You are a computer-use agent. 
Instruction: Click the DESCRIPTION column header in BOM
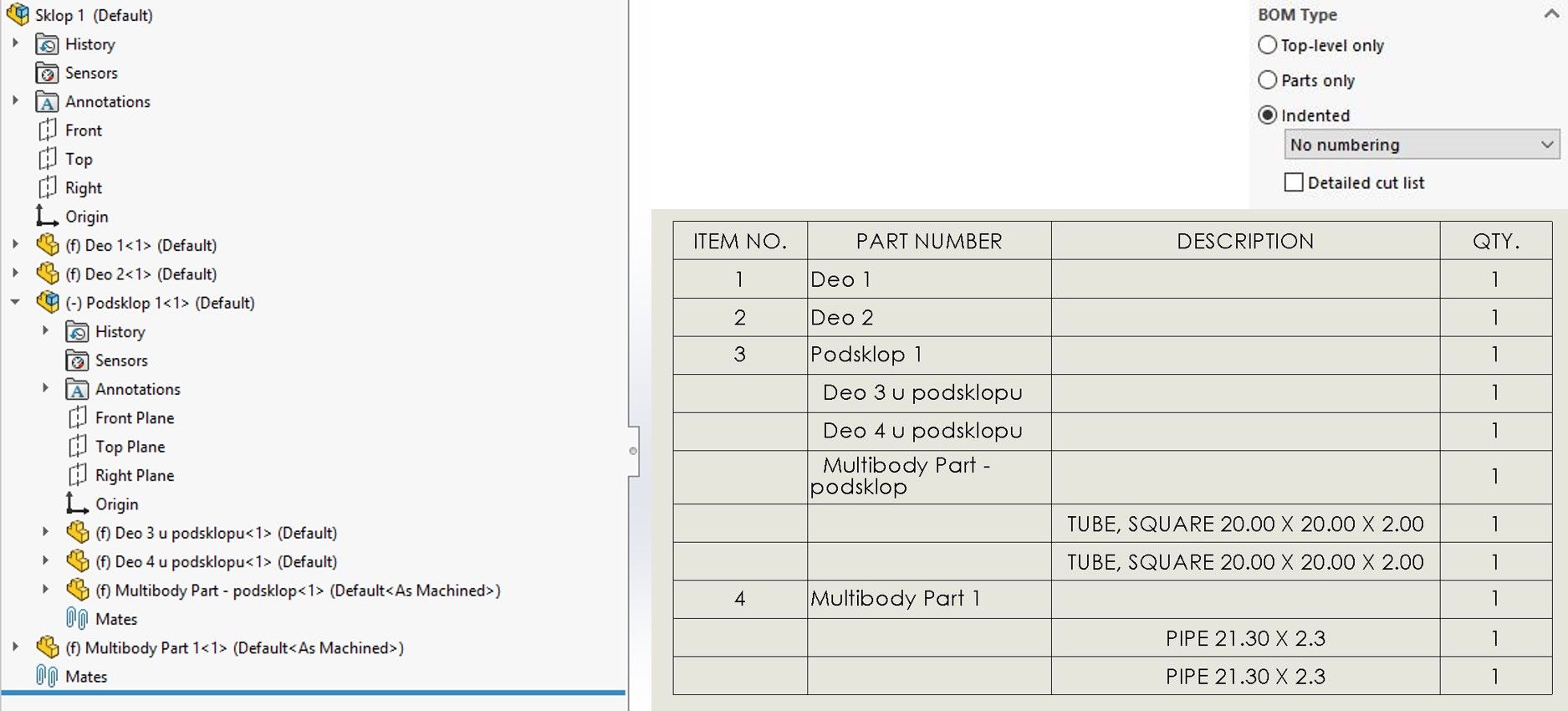(x=1244, y=241)
